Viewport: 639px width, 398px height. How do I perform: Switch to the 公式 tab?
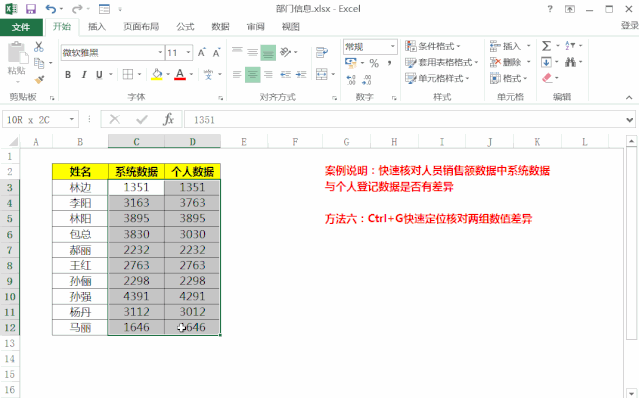pos(185,27)
